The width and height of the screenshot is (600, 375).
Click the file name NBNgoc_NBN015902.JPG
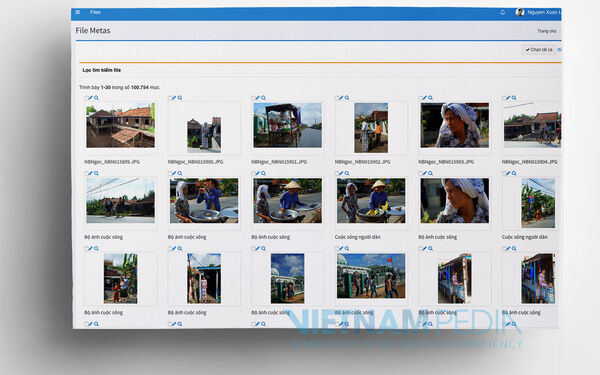coord(362,162)
